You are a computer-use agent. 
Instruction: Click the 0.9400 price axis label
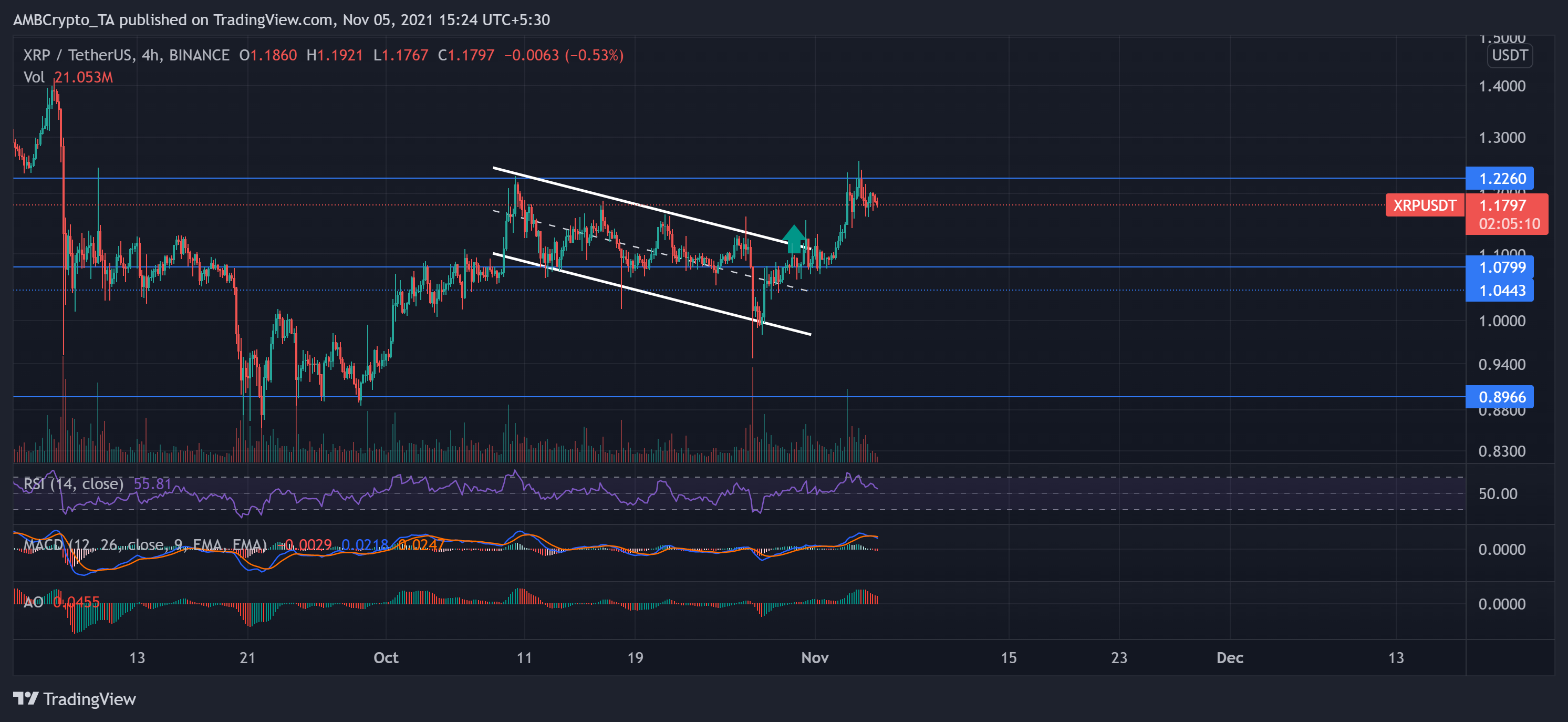1502,365
